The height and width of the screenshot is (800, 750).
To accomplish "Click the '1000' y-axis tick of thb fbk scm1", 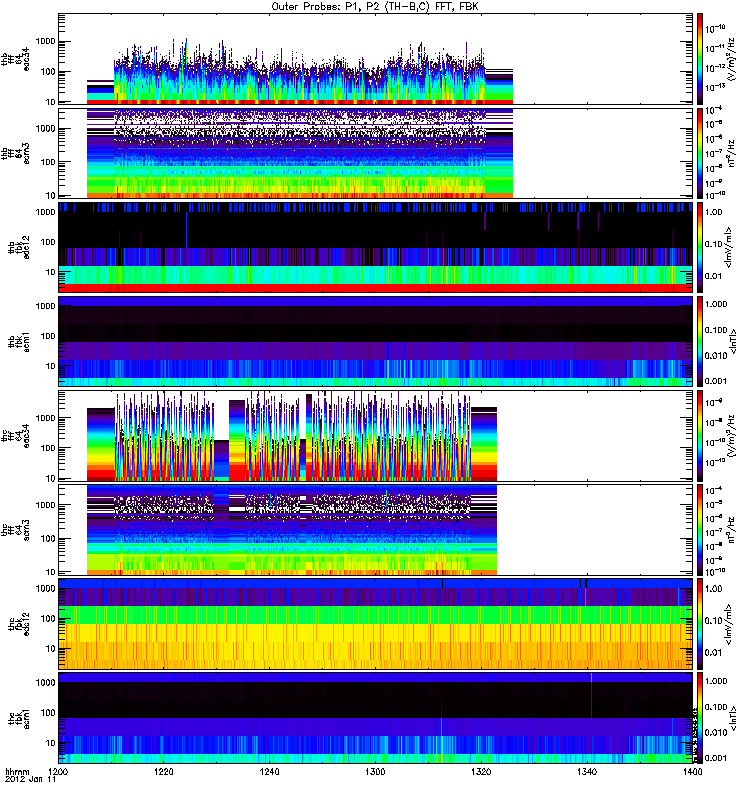I will click(45, 306).
